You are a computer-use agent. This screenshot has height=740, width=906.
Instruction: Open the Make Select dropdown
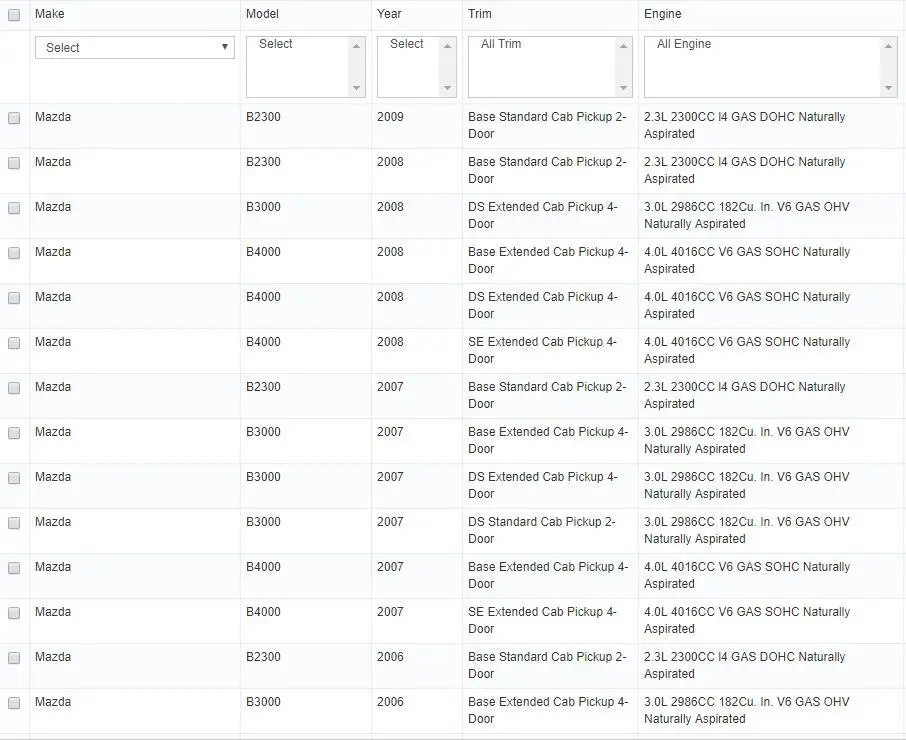point(135,47)
